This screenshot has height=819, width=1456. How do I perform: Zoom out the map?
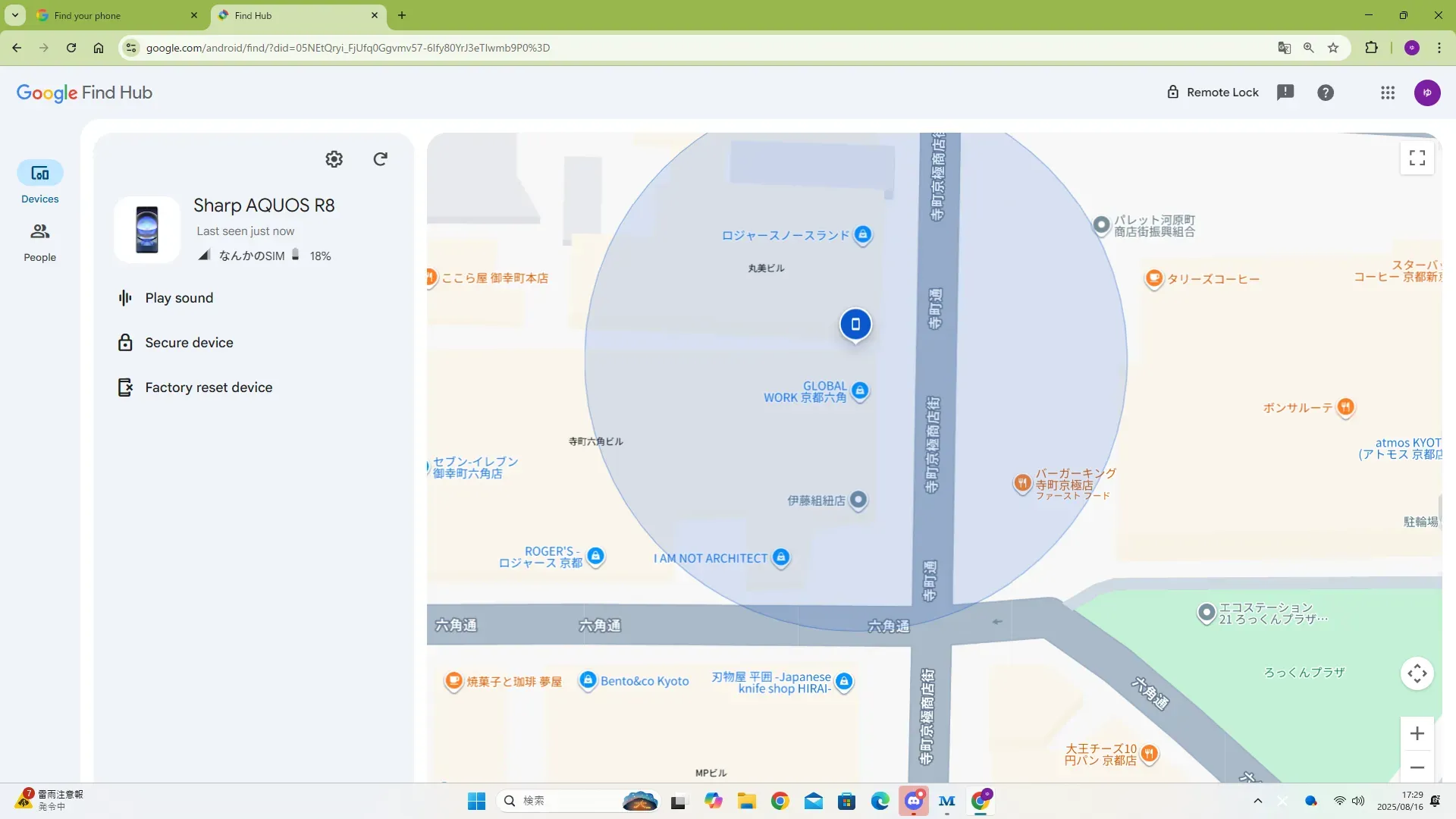point(1417,767)
